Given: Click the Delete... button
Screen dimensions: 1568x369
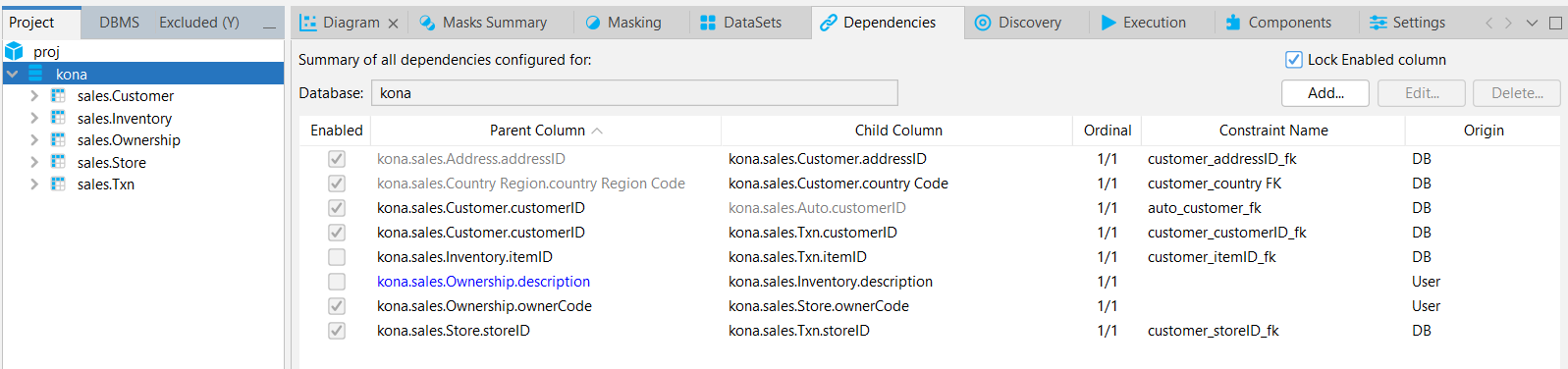Looking at the screenshot, I should pyautogui.click(x=1517, y=93).
